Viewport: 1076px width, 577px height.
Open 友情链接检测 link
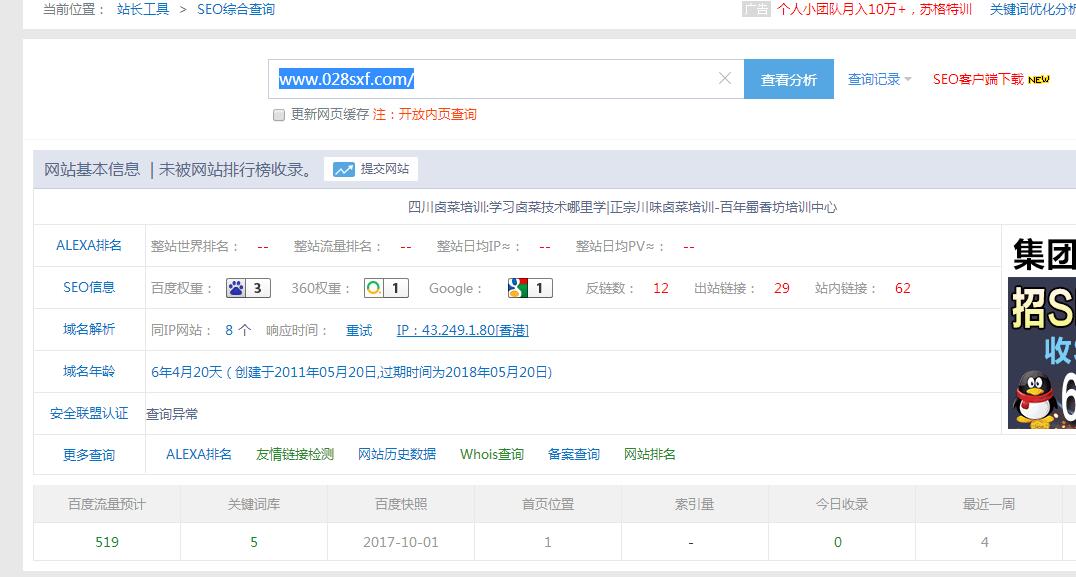click(x=295, y=454)
